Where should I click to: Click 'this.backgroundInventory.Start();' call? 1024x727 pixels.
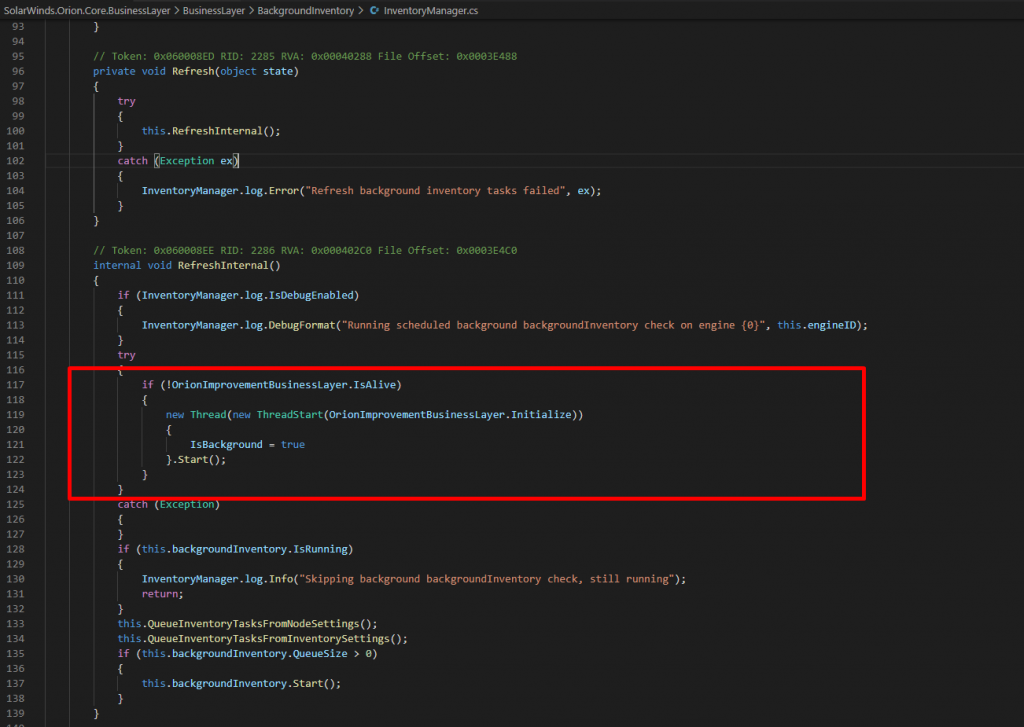pos(242,684)
